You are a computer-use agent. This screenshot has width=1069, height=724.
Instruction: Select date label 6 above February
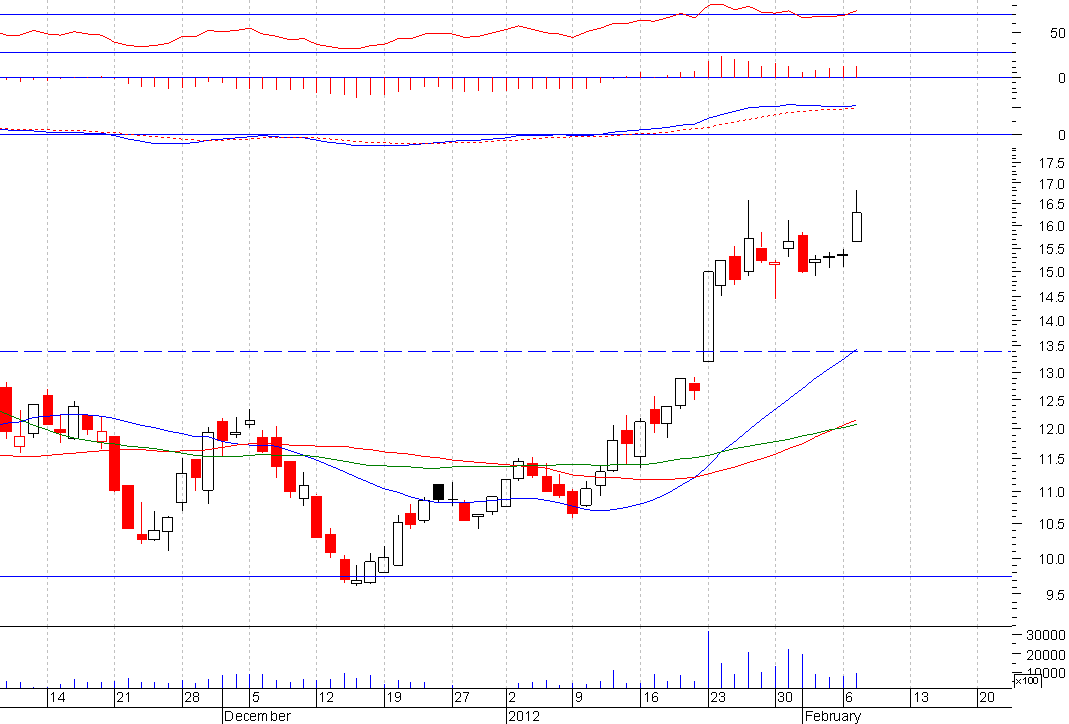click(849, 697)
